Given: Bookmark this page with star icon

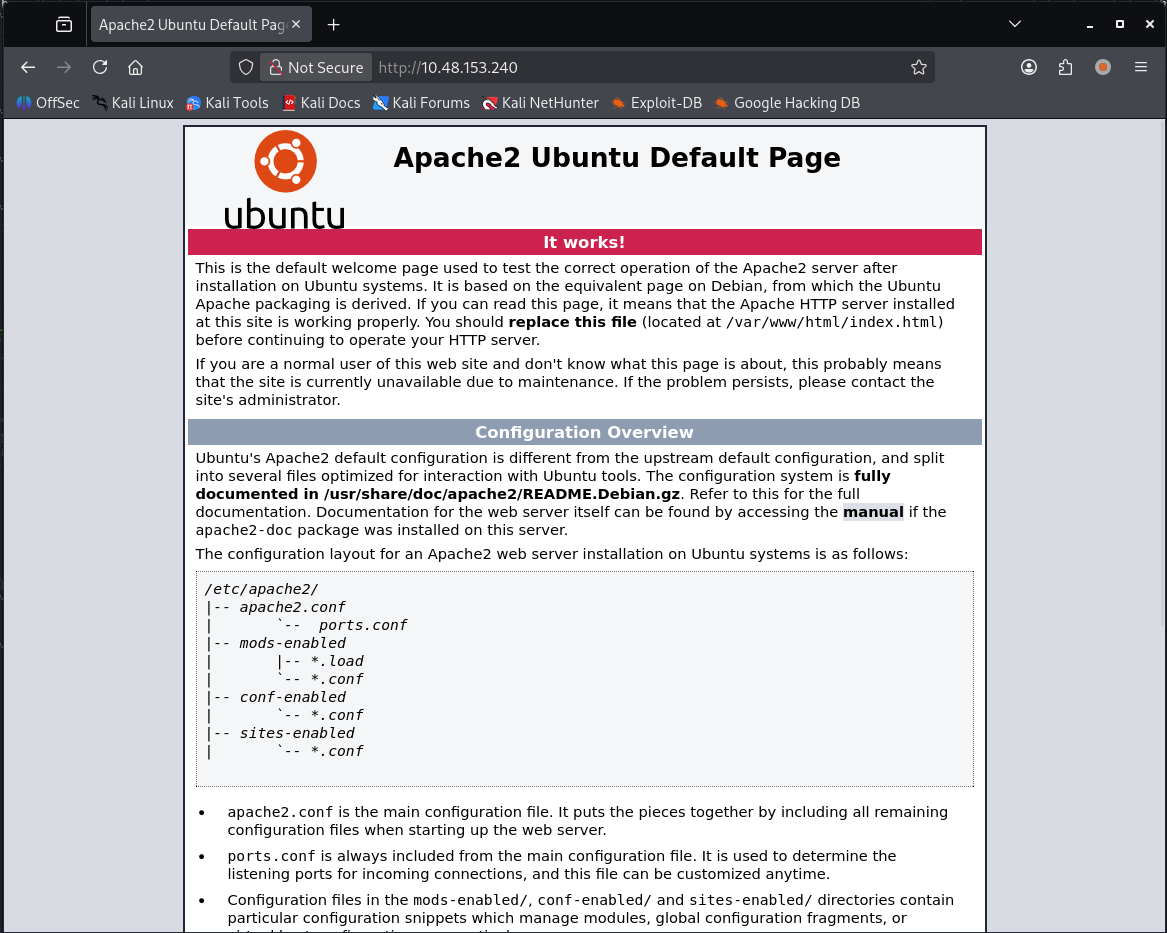Looking at the screenshot, I should [918, 67].
